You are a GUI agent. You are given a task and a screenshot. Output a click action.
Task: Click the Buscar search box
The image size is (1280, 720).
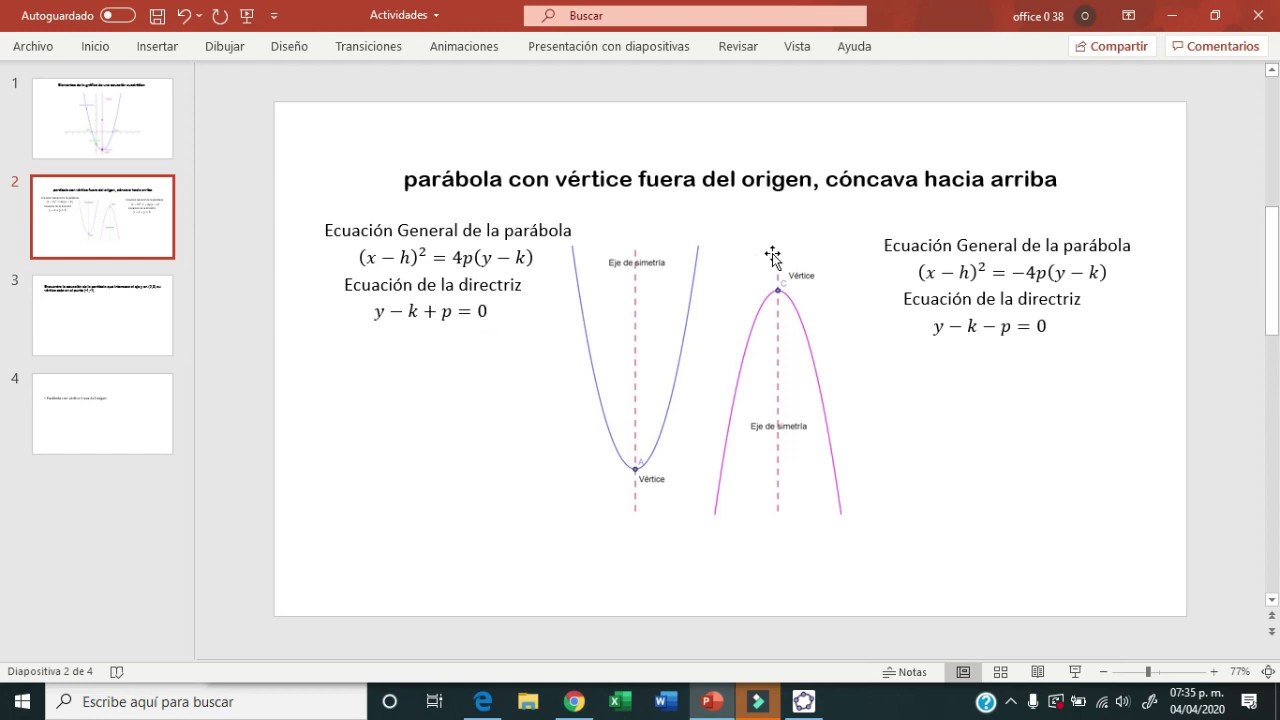[695, 16]
